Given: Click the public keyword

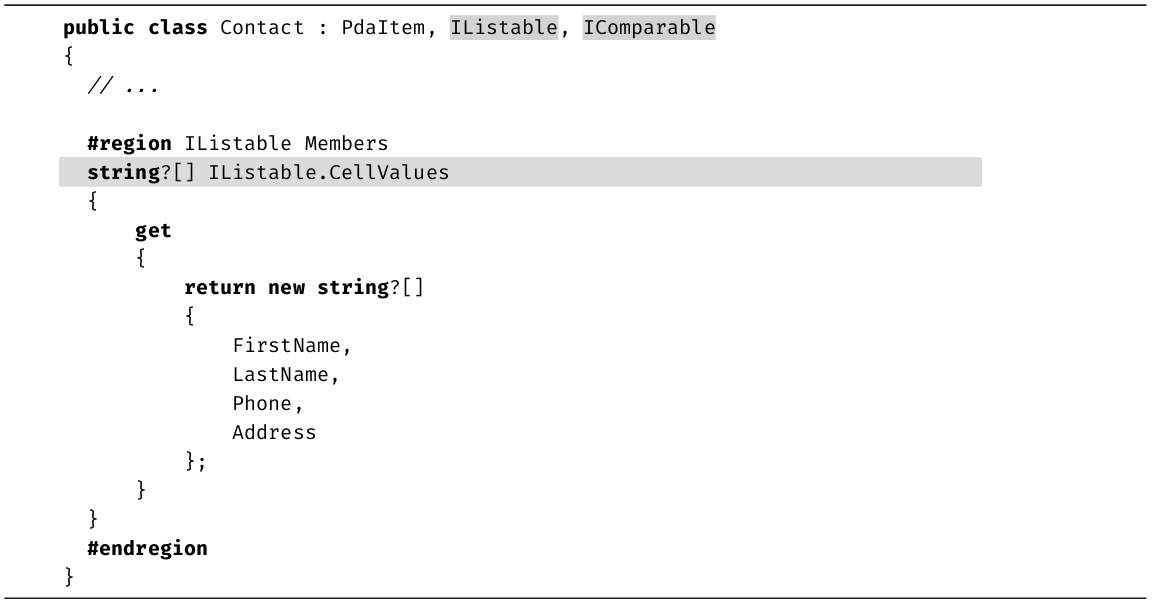Looking at the screenshot, I should point(99,28).
